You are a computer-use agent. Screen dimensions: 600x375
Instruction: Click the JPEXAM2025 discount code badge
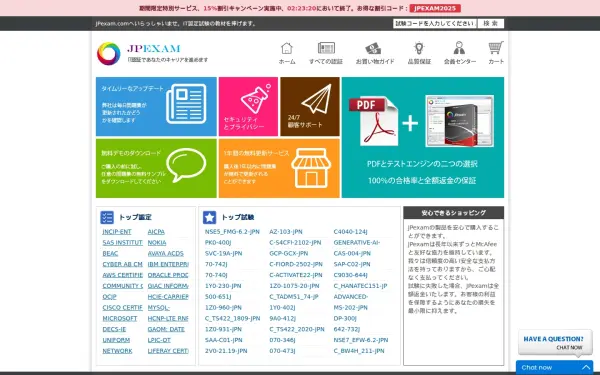(435, 8)
